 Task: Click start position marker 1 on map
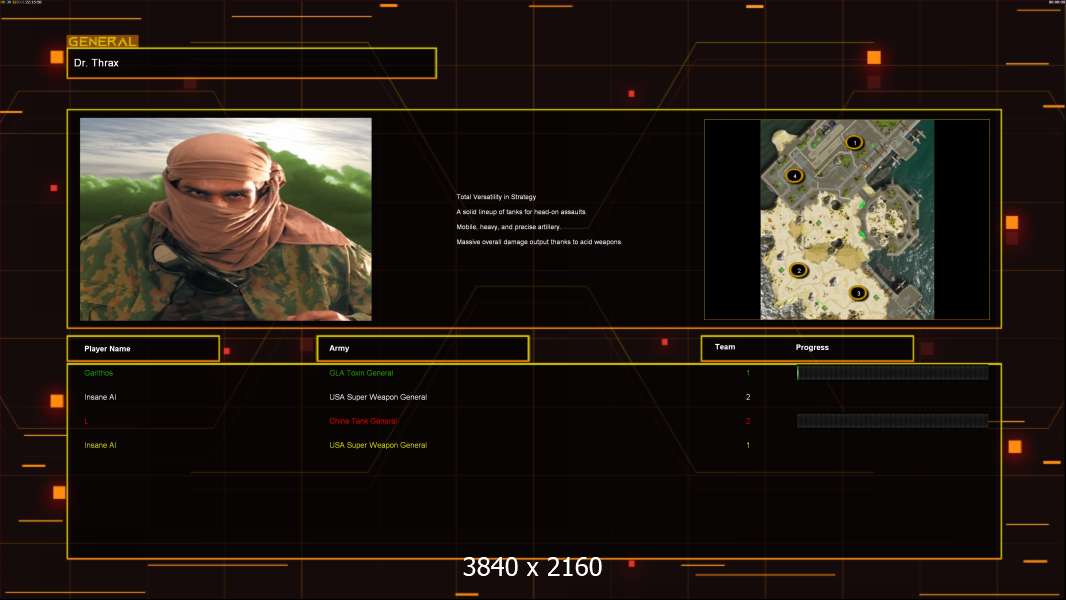(854, 142)
